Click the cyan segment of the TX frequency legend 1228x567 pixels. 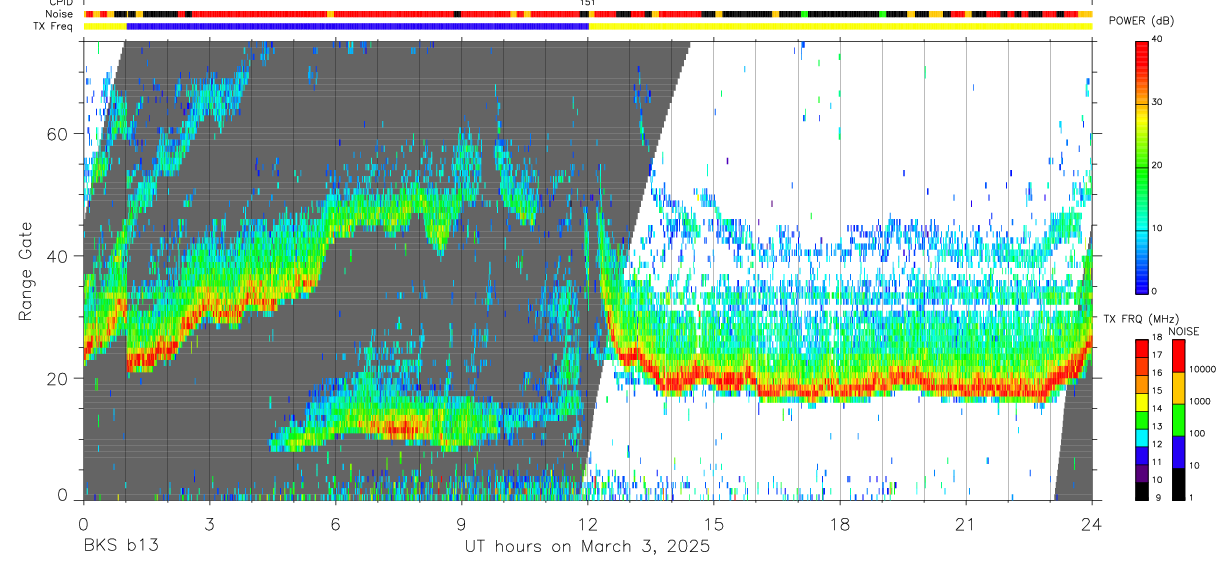[x=1142, y=437]
